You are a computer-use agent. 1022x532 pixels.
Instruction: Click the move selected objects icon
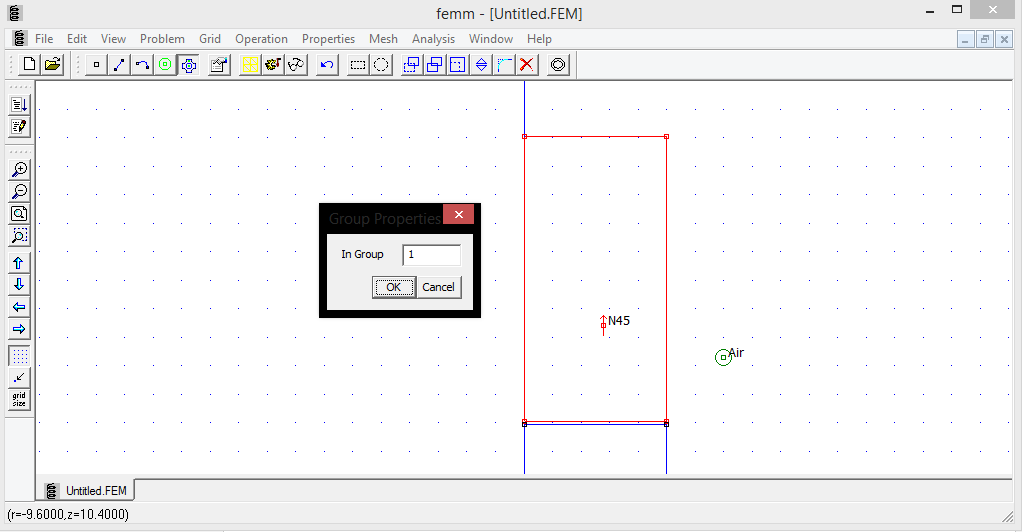pos(411,65)
